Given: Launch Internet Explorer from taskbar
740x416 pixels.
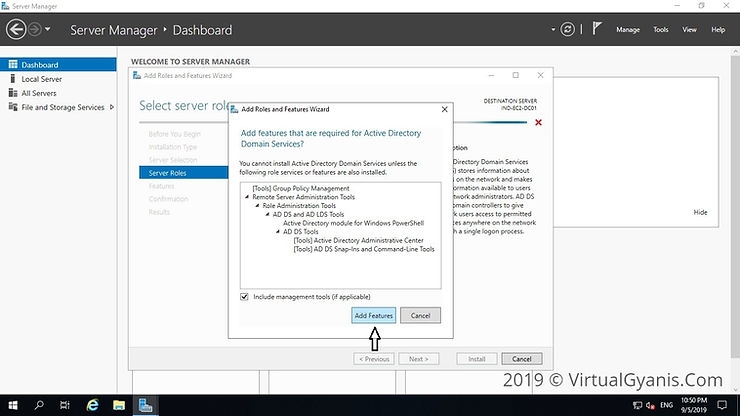Looking at the screenshot, I should coord(92,405).
